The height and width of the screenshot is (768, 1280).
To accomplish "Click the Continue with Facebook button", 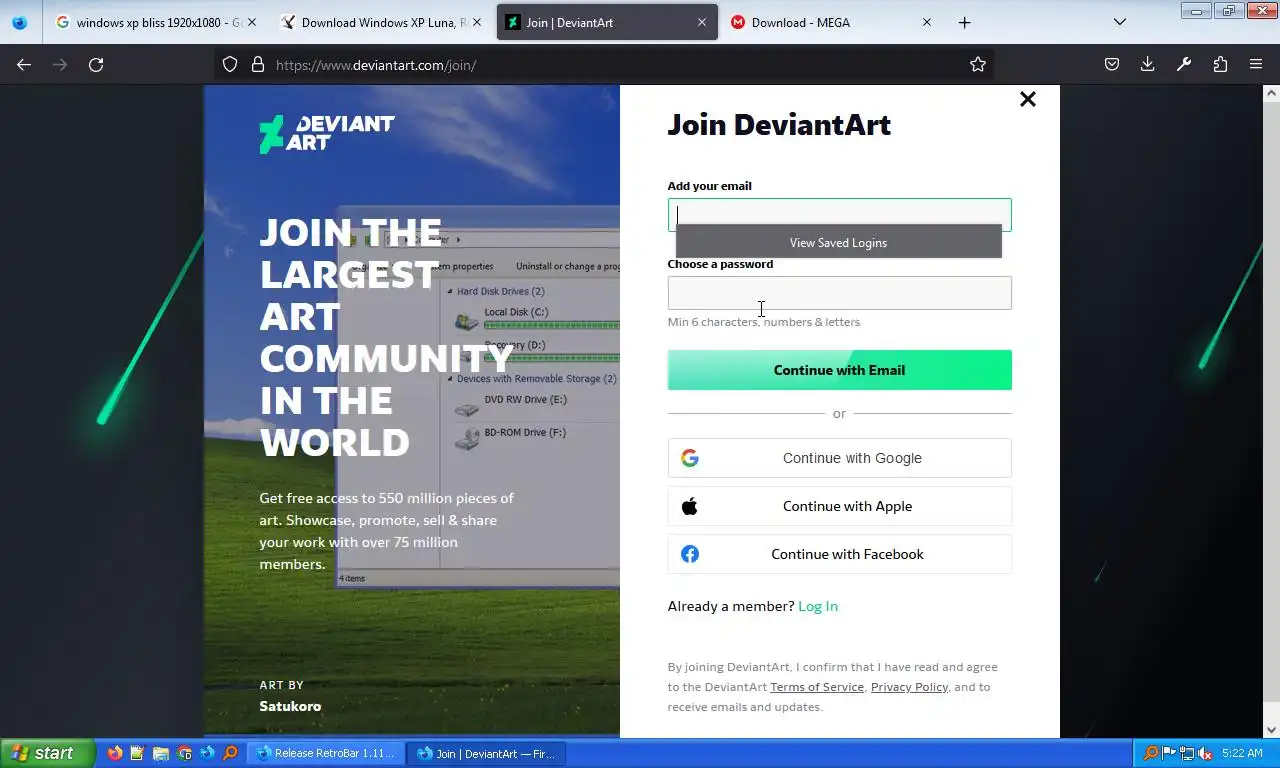I will [x=839, y=554].
